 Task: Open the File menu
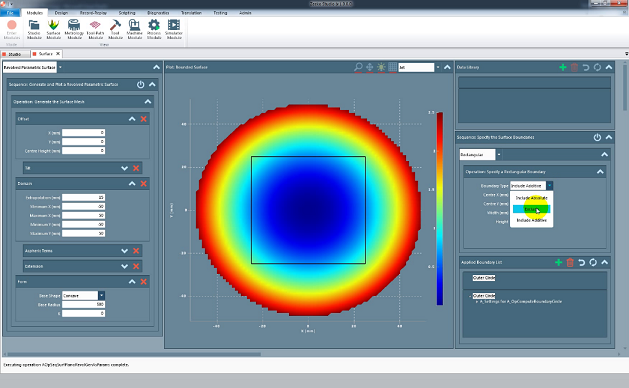[x=10, y=13]
